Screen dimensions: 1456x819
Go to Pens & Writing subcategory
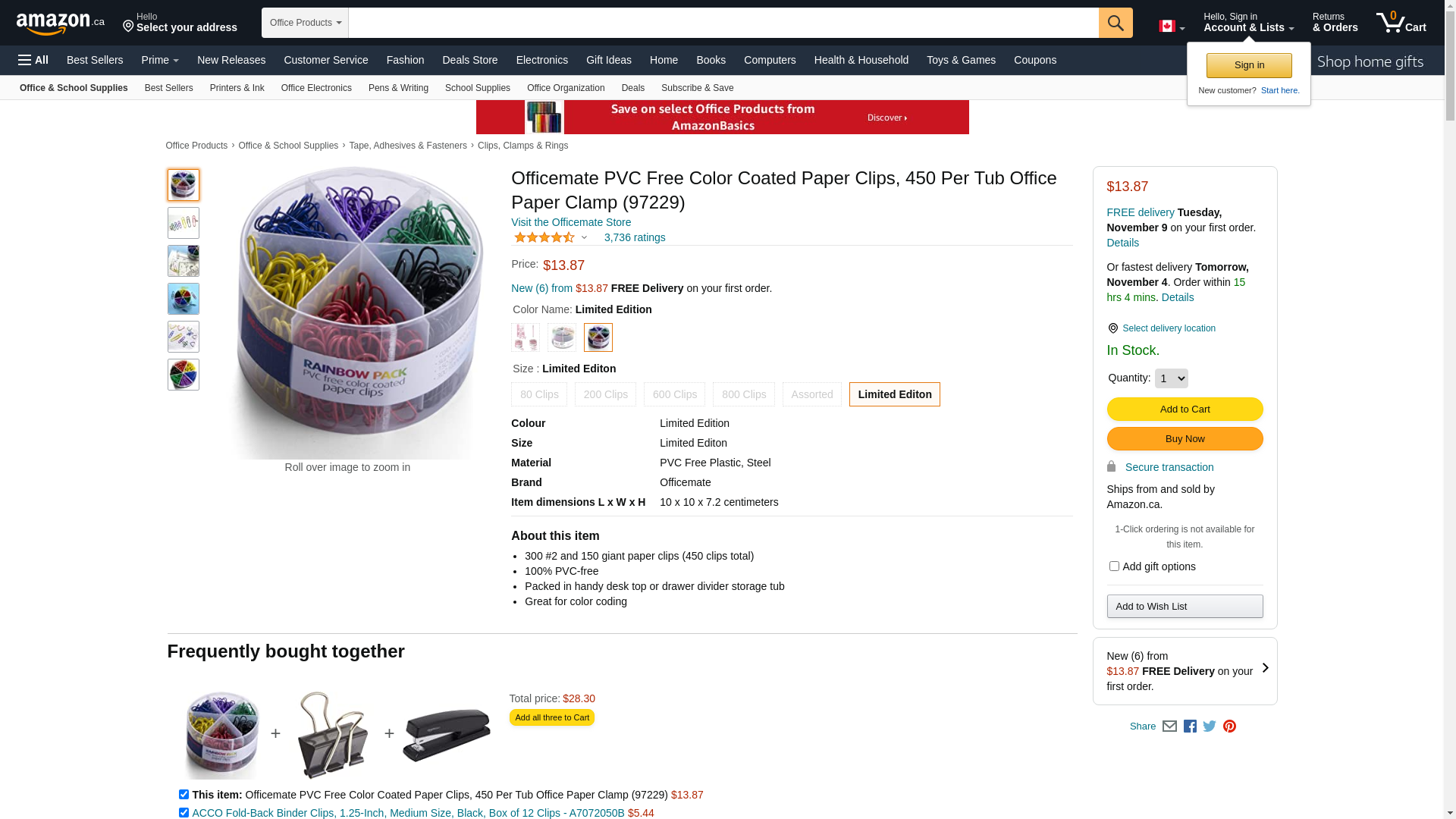point(398,88)
